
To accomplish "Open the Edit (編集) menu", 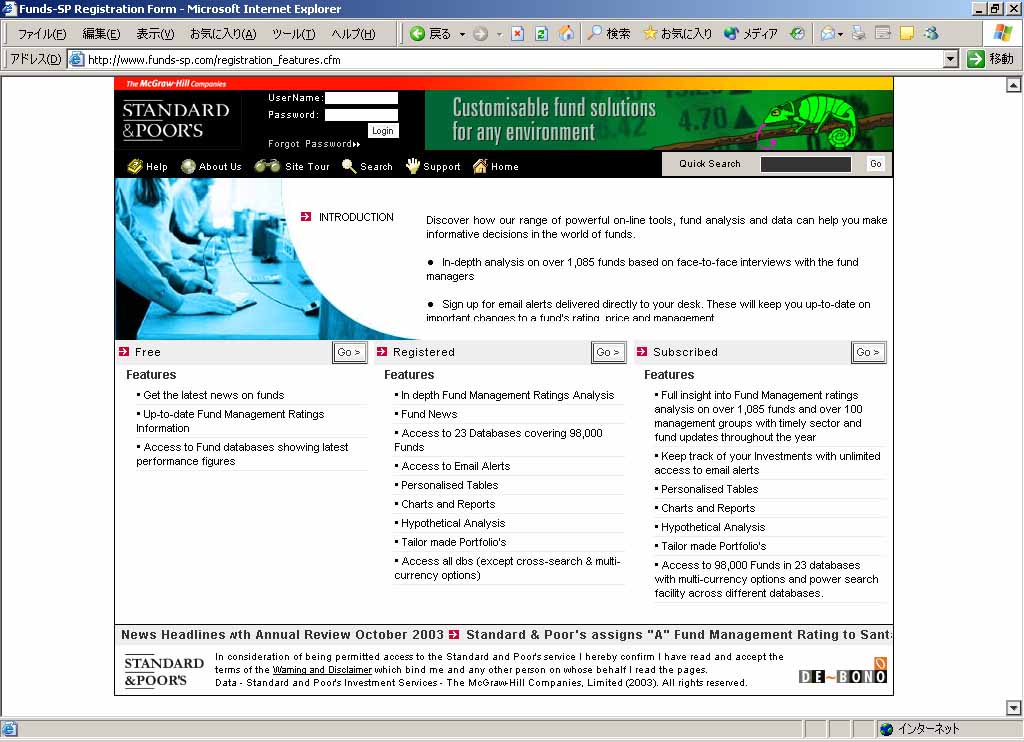I will [101, 34].
